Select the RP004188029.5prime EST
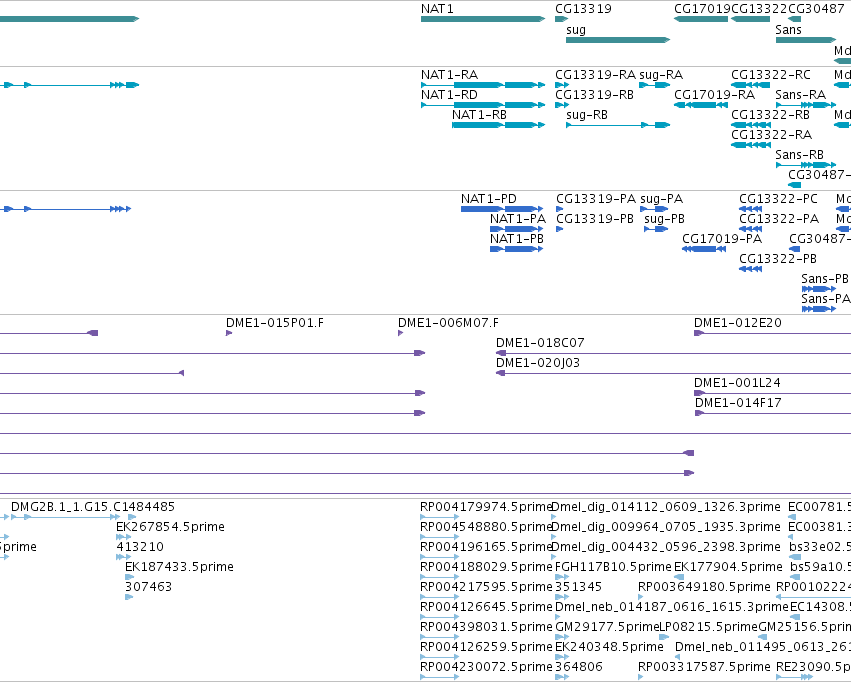The width and height of the screenshot is (851, 682). [x=440, y=577]
